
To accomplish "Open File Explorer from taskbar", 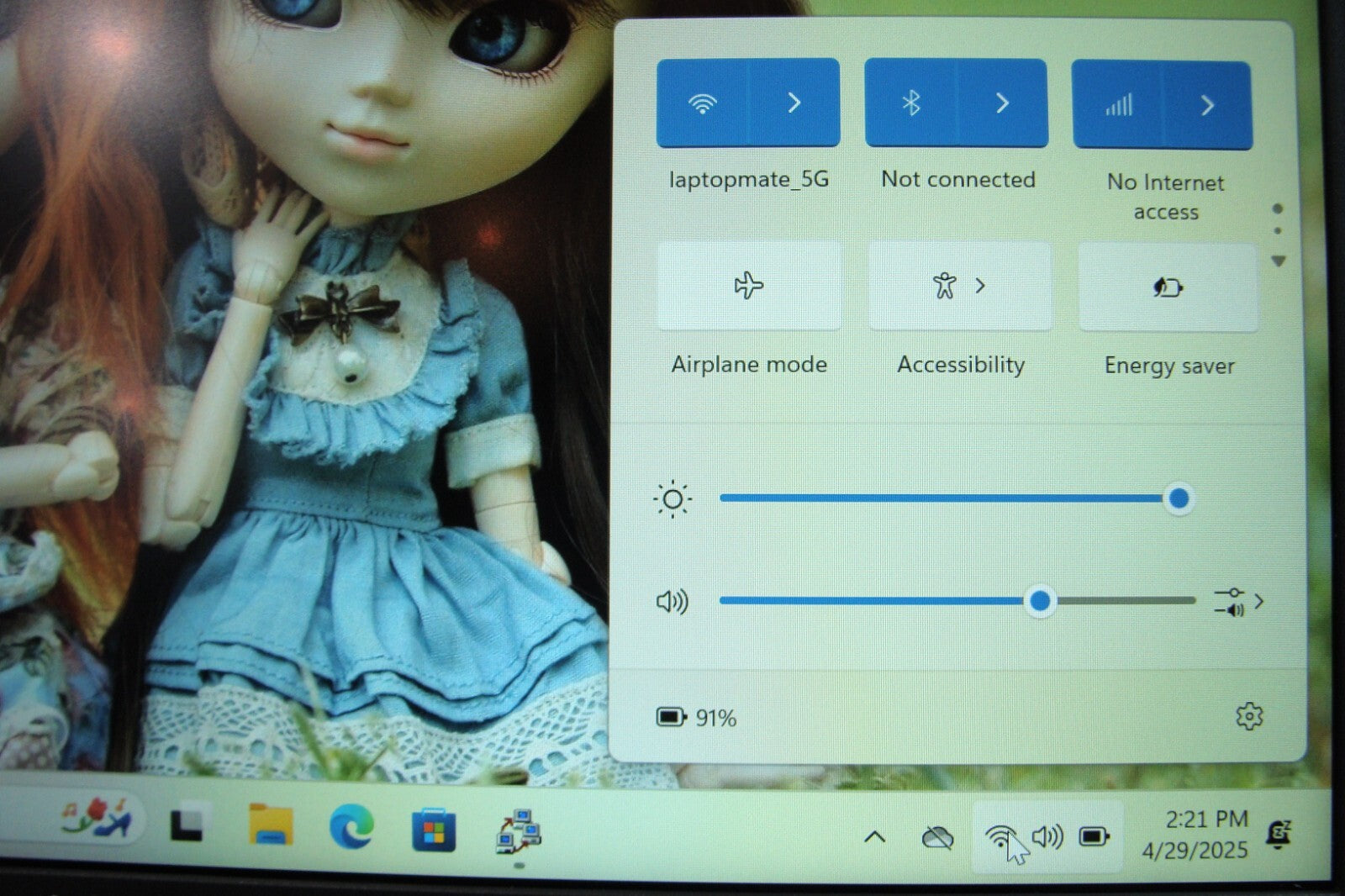I will tap(271, 826).
